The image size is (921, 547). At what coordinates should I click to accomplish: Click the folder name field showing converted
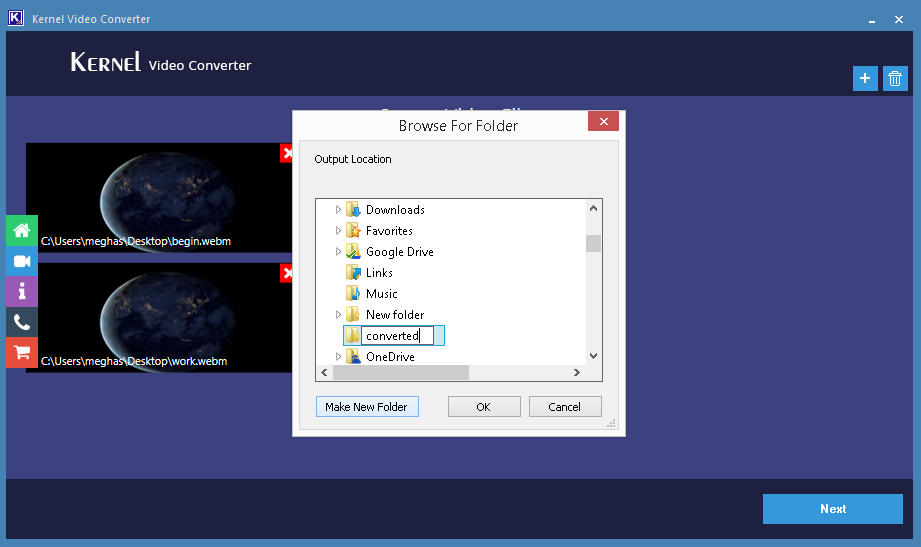click(397, 335)
